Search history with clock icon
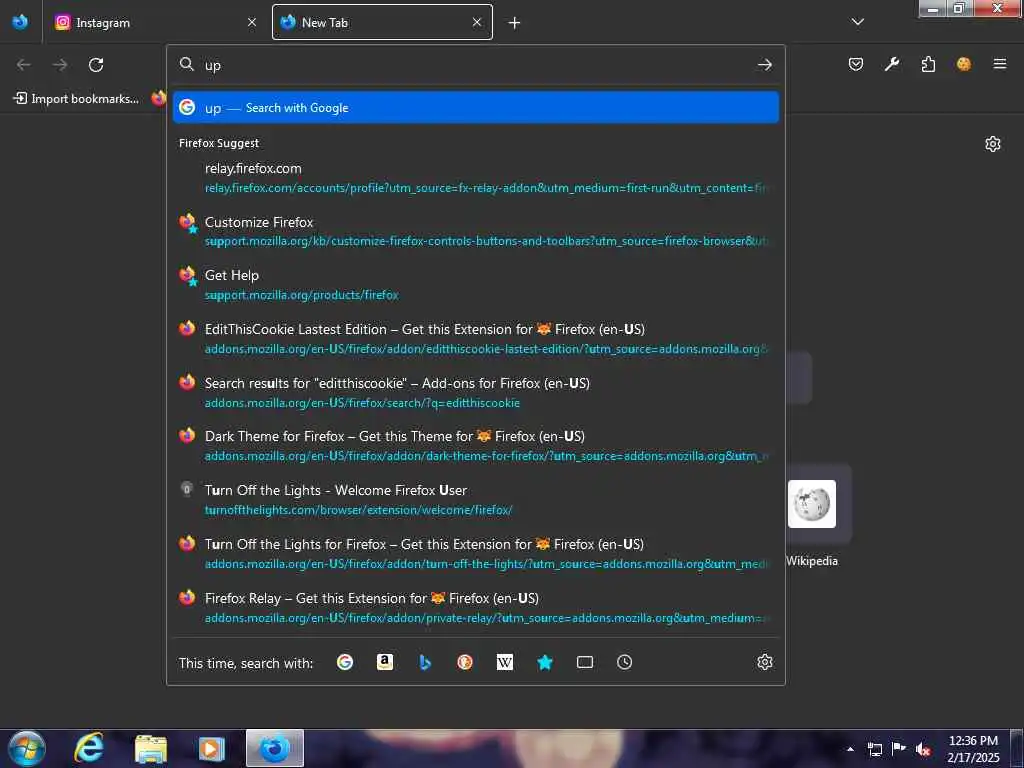The image size is (1024, 768). (x=624, y=662)
